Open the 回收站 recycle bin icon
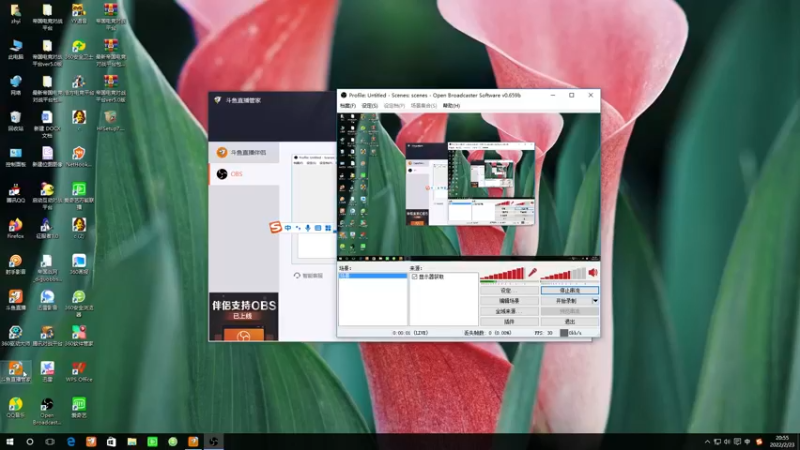800x450 pixels. click(x=15, y=121)
